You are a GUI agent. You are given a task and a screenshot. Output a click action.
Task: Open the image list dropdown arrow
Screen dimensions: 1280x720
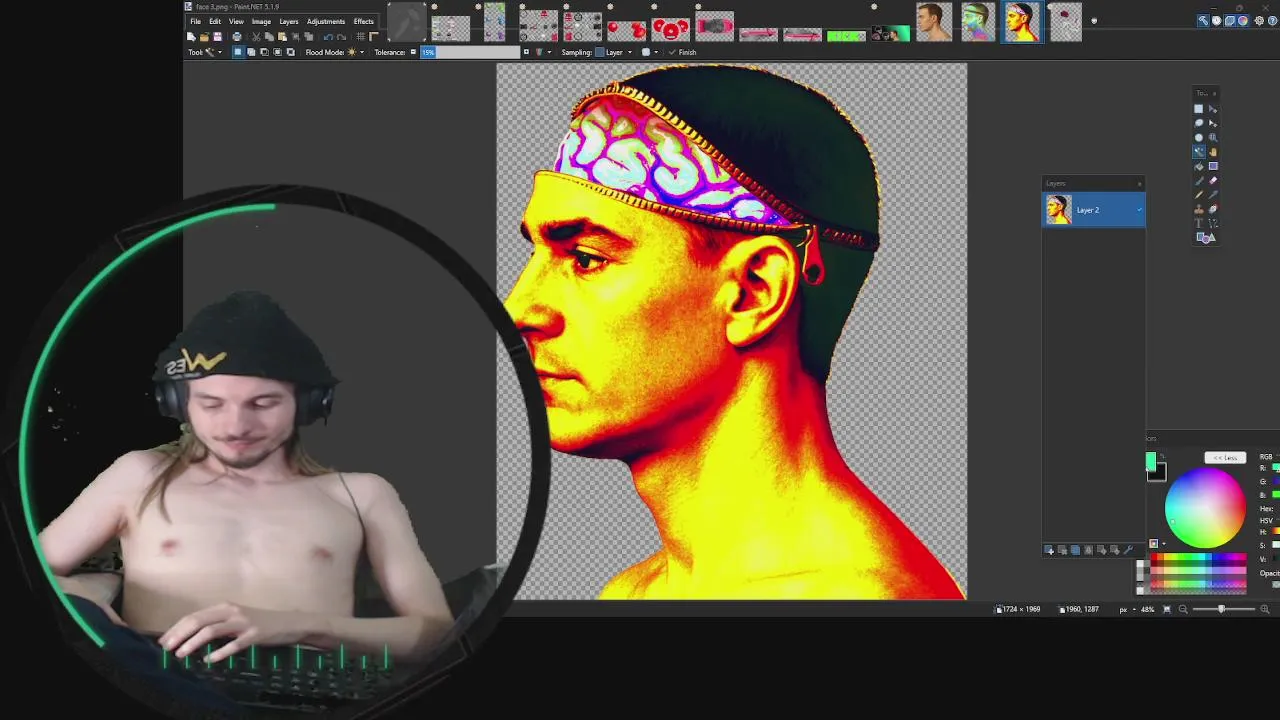[1094, 20]
